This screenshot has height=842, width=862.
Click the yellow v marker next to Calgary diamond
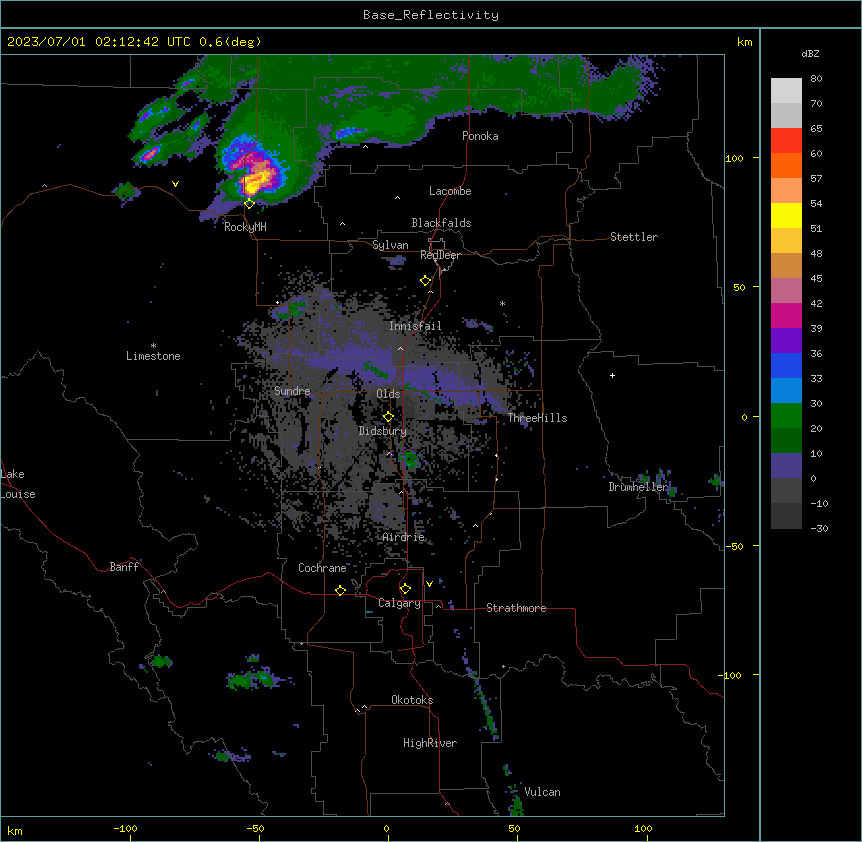429,584
